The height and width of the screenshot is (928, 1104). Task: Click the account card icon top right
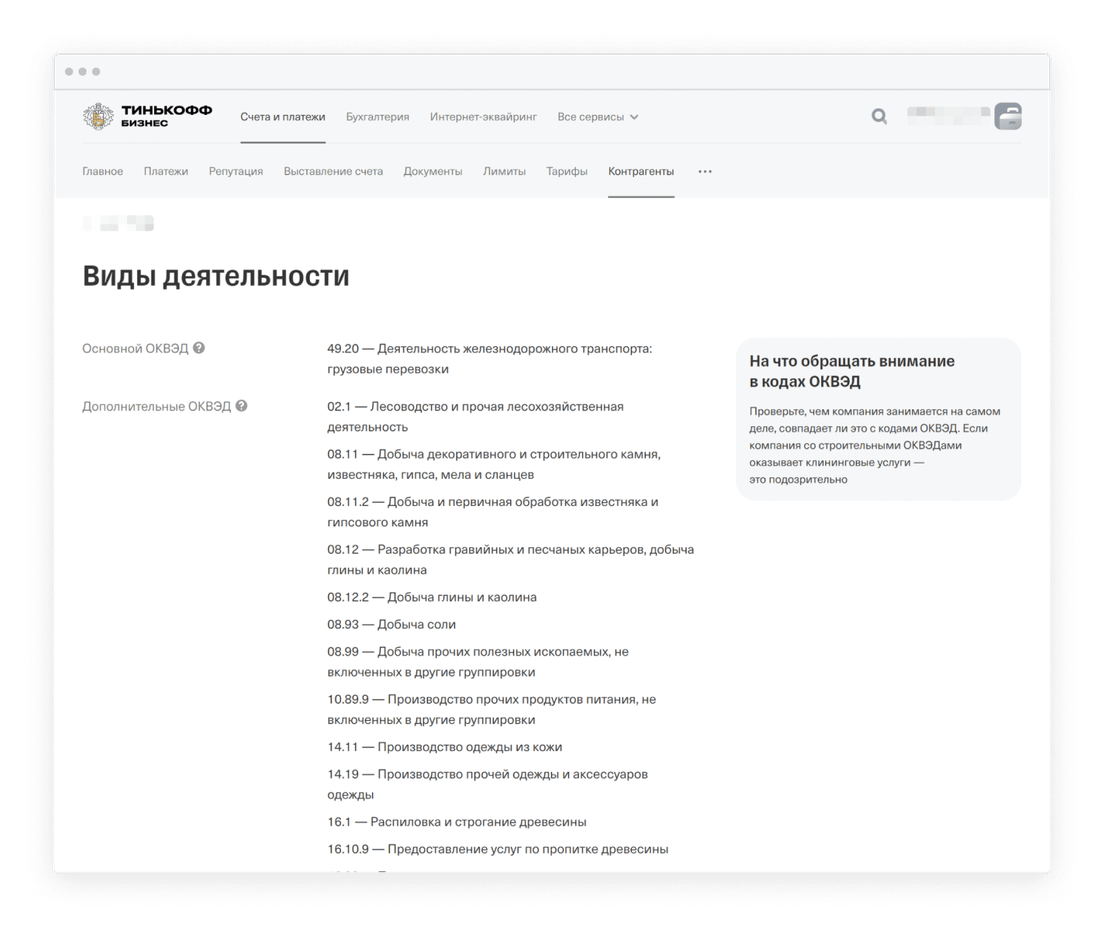tap(1009, 115)
